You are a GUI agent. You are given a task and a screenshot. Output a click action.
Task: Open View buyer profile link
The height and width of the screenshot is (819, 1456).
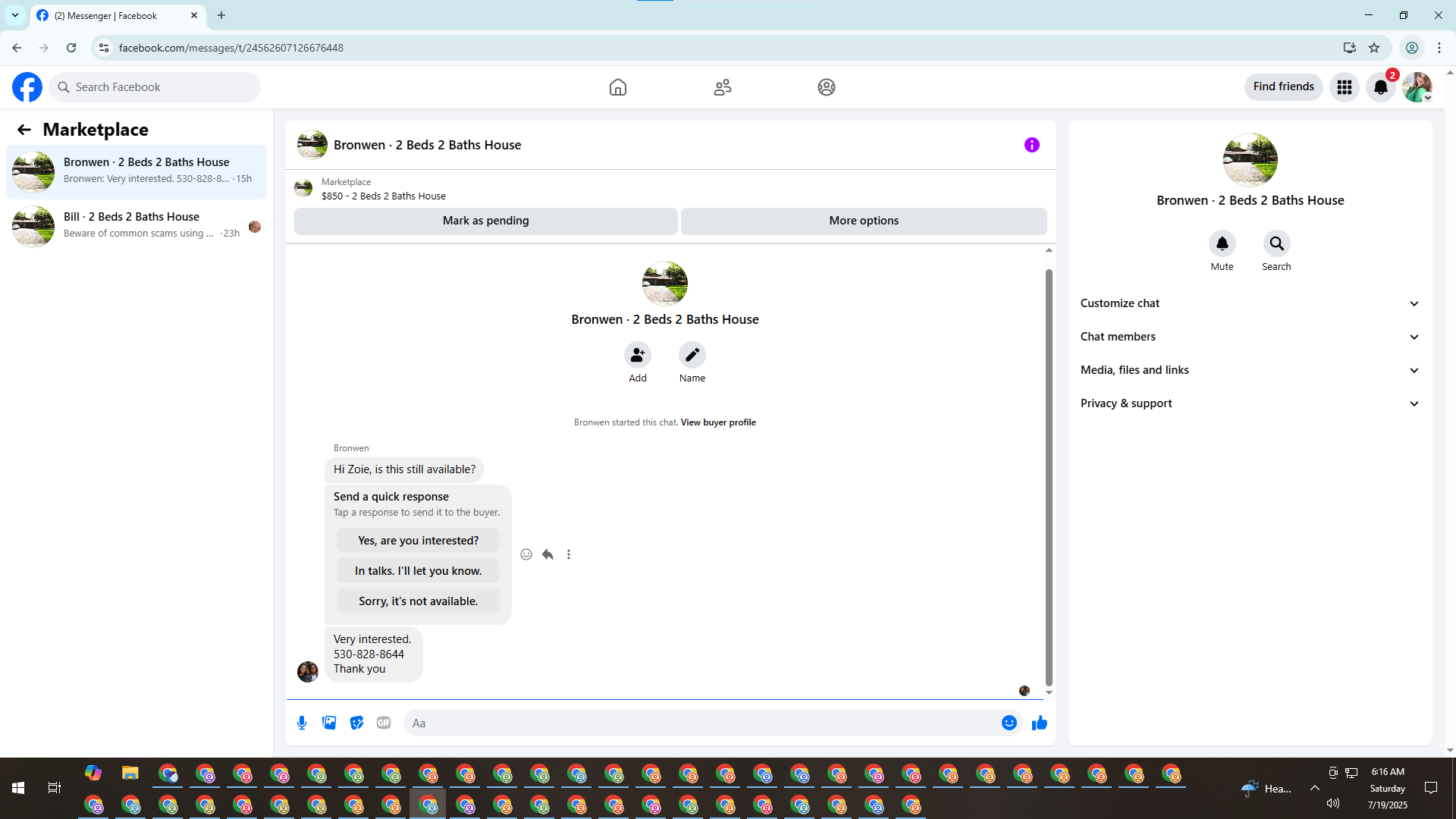pyautogui.click(x=717, y=422)
